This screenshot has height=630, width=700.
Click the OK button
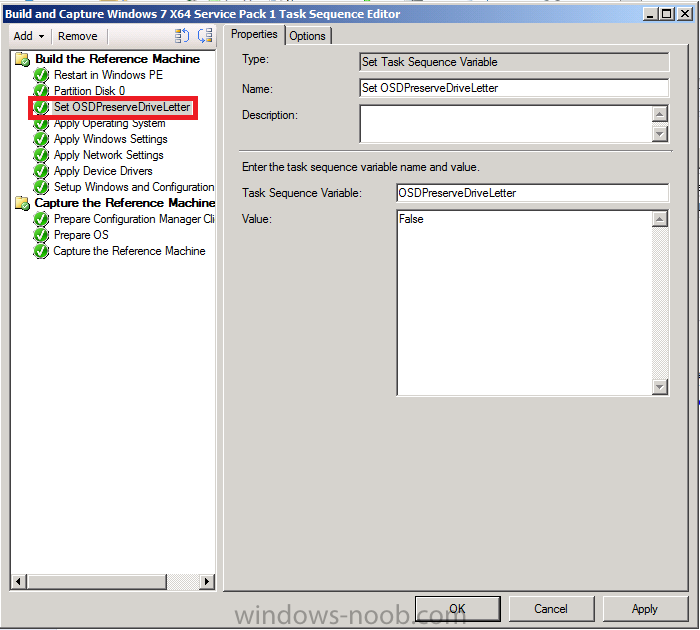coord(458,609)
